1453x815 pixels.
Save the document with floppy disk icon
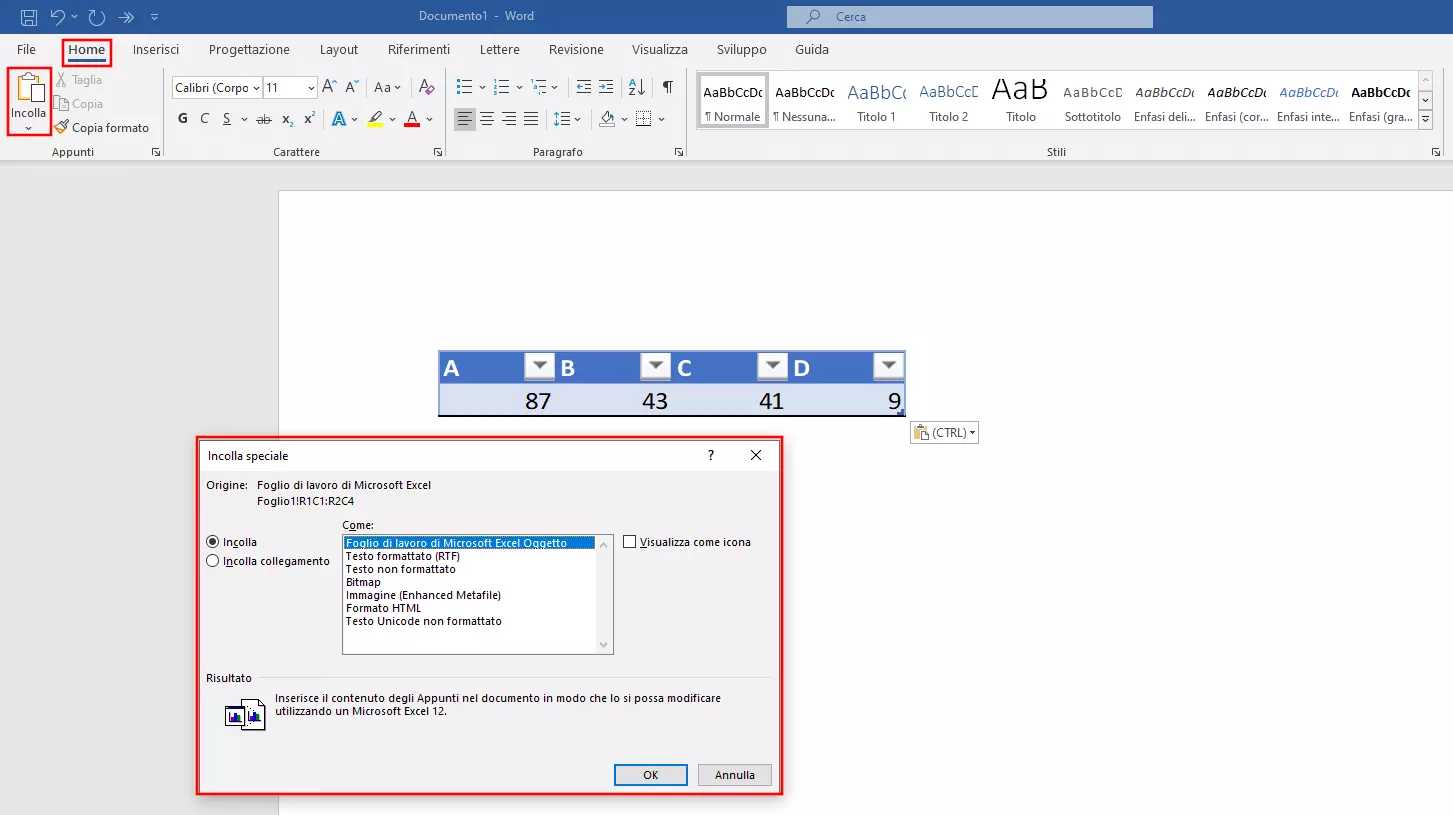pos(28,16)
